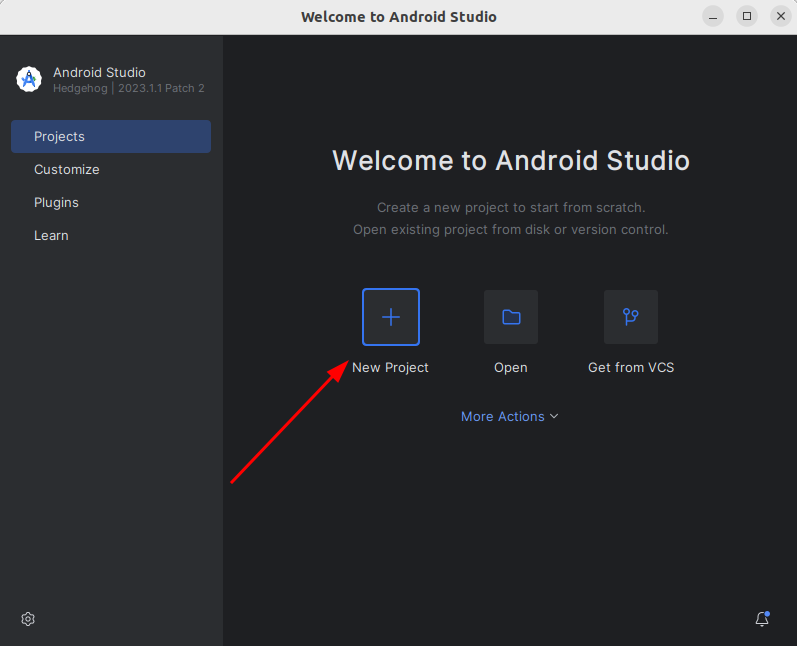Close the Welcome to Android Studio window
The height and width of the screenshot is (646, 797).
tap(781, 17)
